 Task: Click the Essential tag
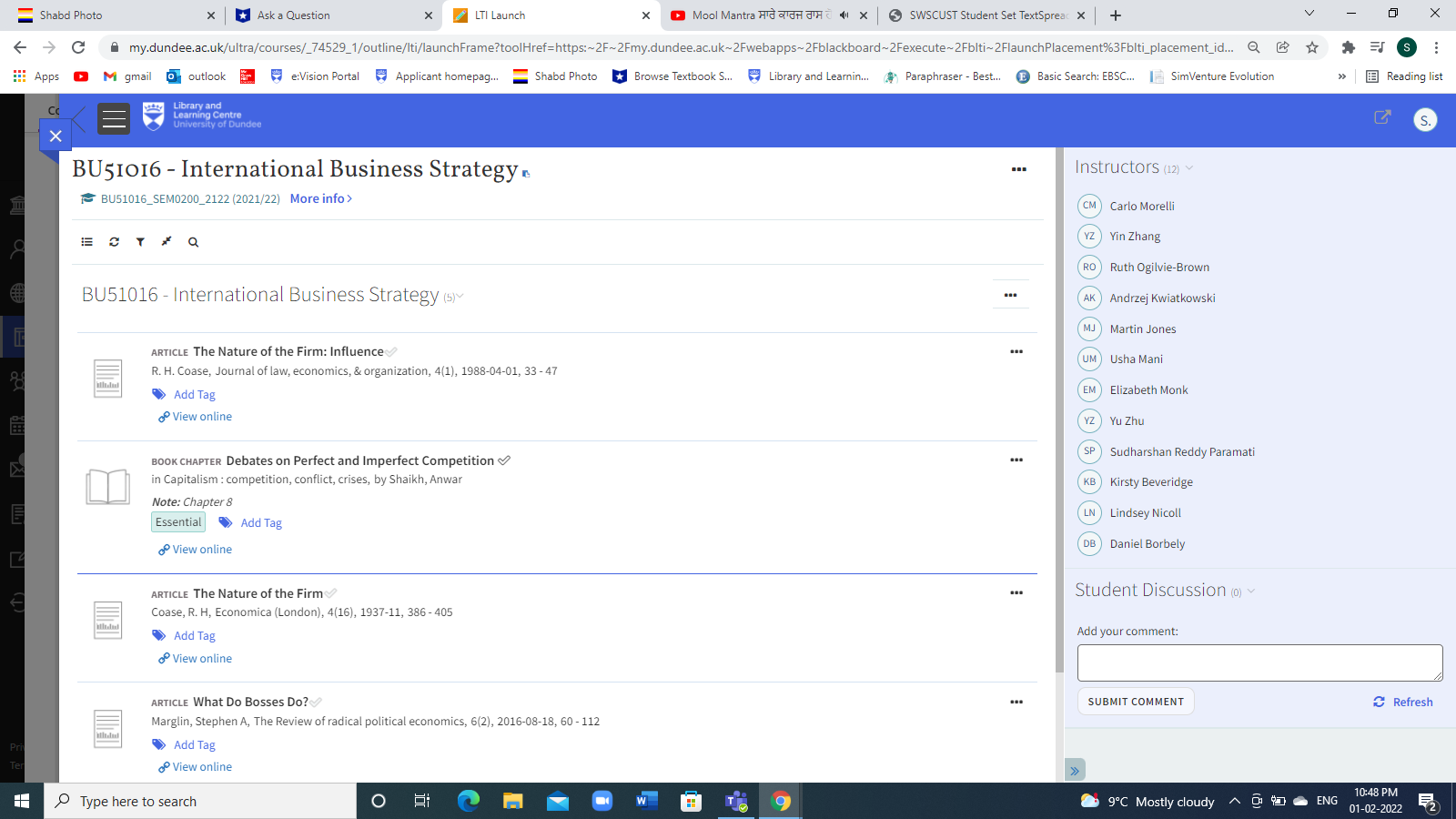pos(178,522)
